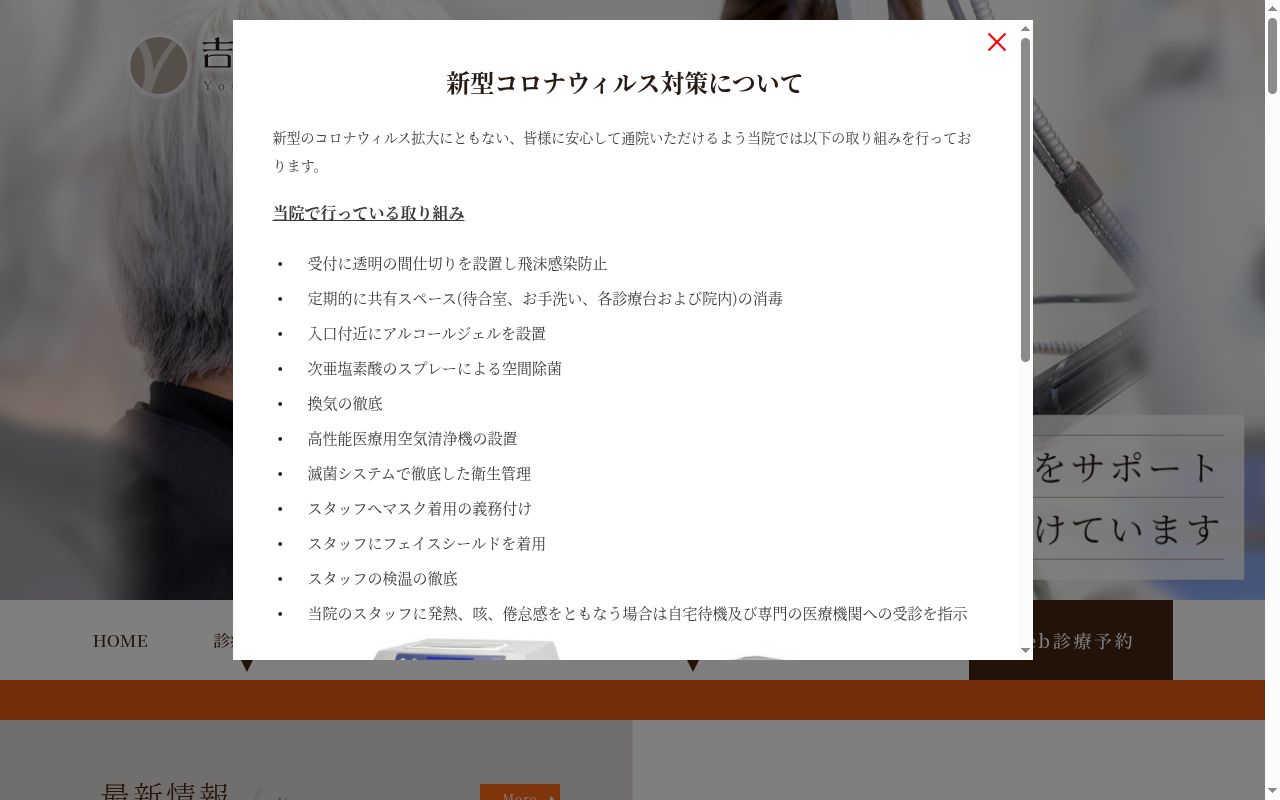This screenshot has width=1280, height=800.
Task: Open the HOME navigation item
Action: coord(120,641)
